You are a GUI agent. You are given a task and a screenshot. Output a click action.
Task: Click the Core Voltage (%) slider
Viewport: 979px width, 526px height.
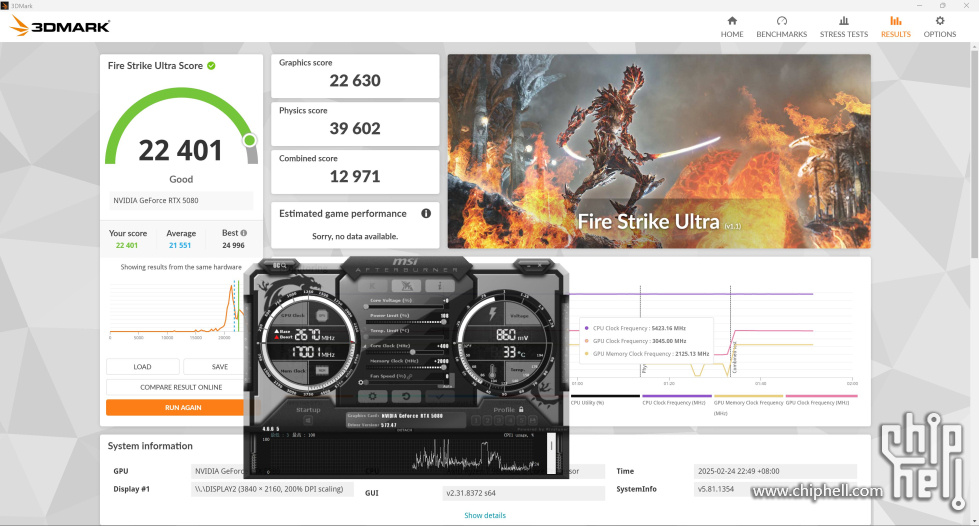click(406, 306)
